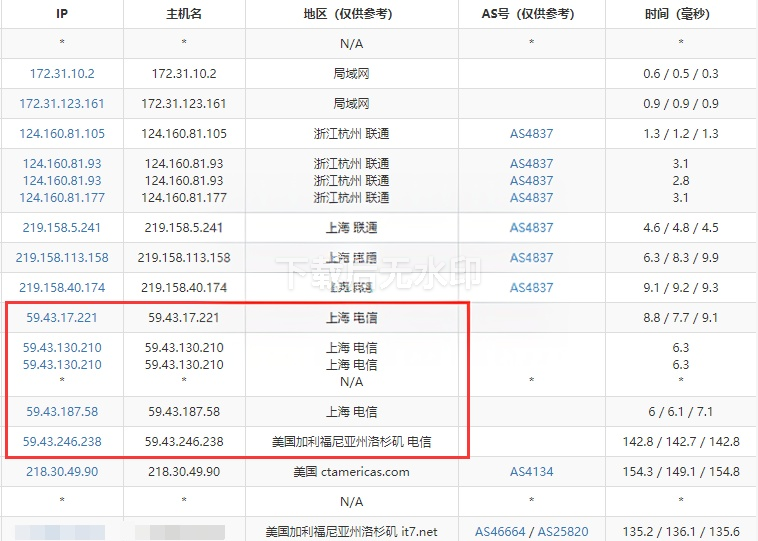Open 219.158.5.241 link in the IP column
The image size is (758, 541).
pos(62,228)
